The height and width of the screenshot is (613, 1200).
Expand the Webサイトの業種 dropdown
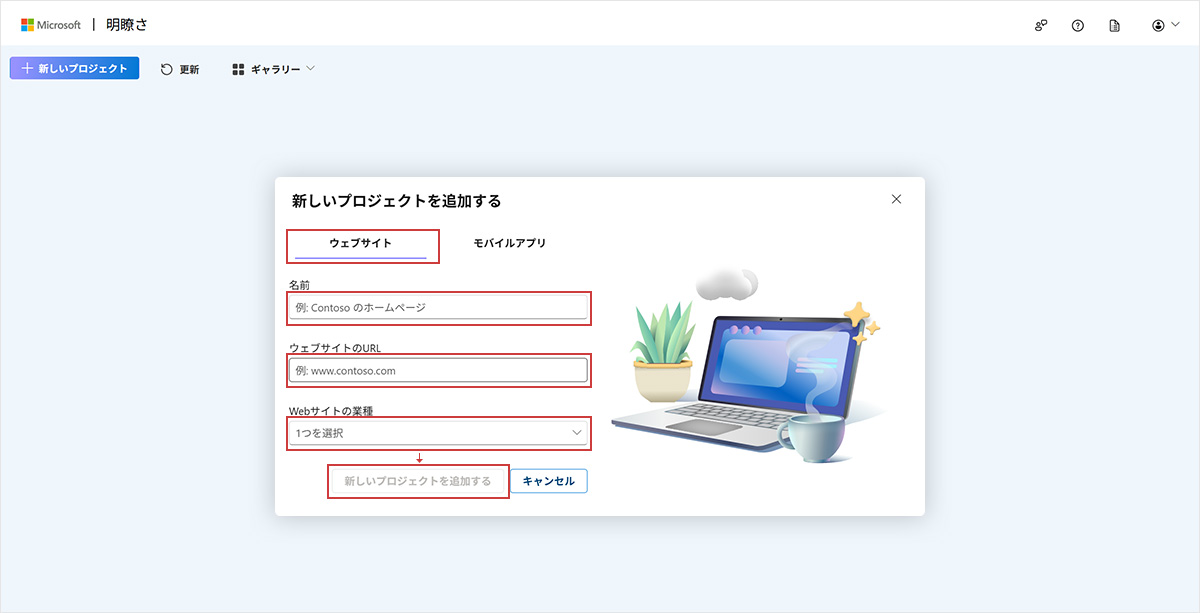click(x=438, y=433)
